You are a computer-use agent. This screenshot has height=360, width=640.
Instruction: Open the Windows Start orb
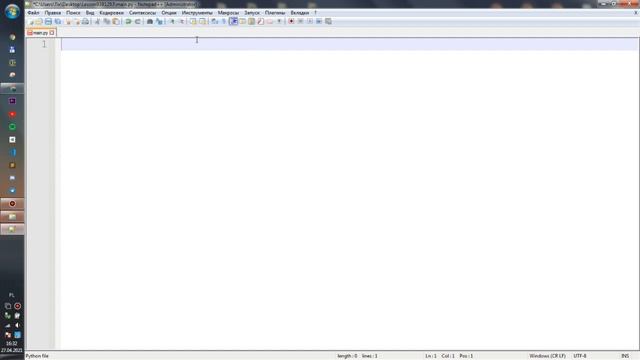pos(12,11)
